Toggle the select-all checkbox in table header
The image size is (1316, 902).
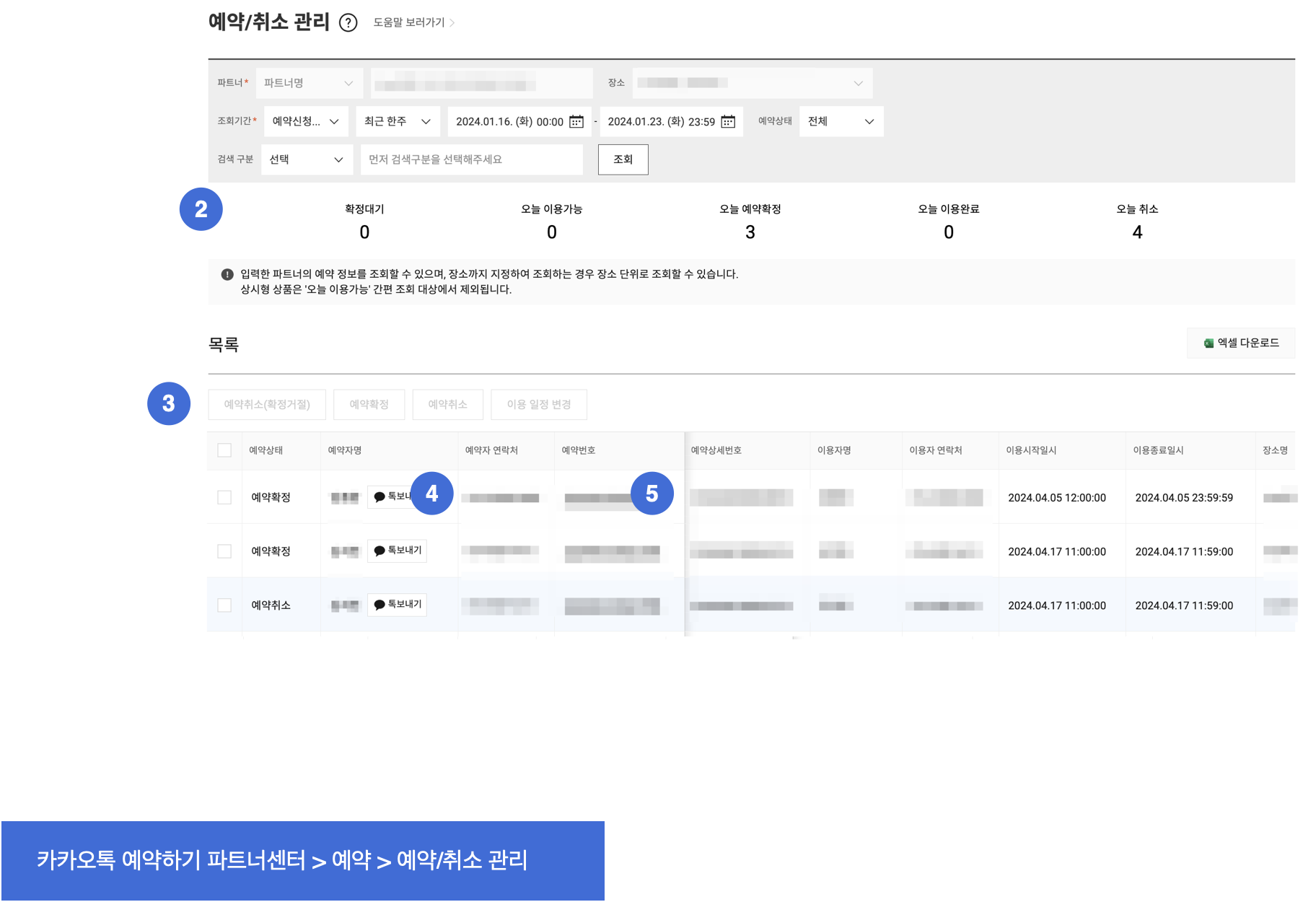224,450
